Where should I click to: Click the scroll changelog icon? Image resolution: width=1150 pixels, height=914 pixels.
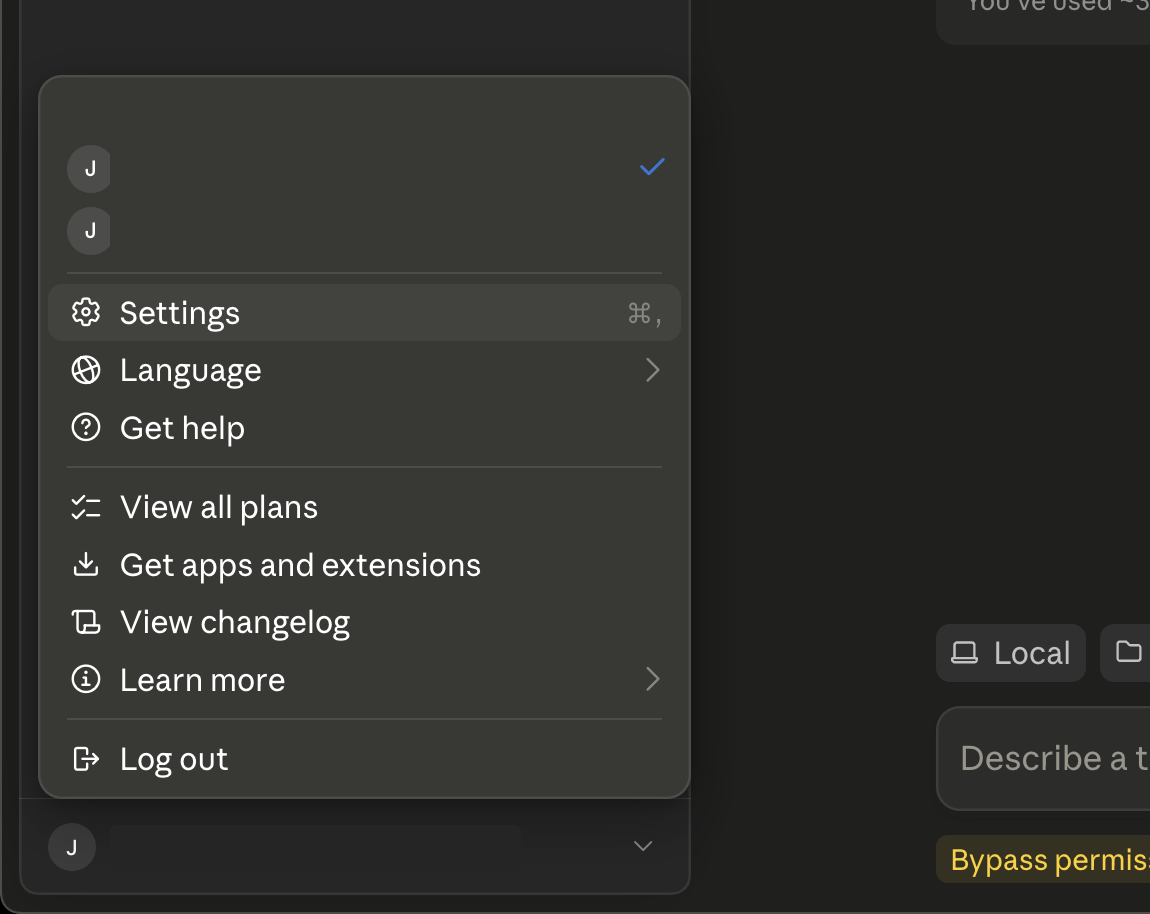tap(86, 622)
